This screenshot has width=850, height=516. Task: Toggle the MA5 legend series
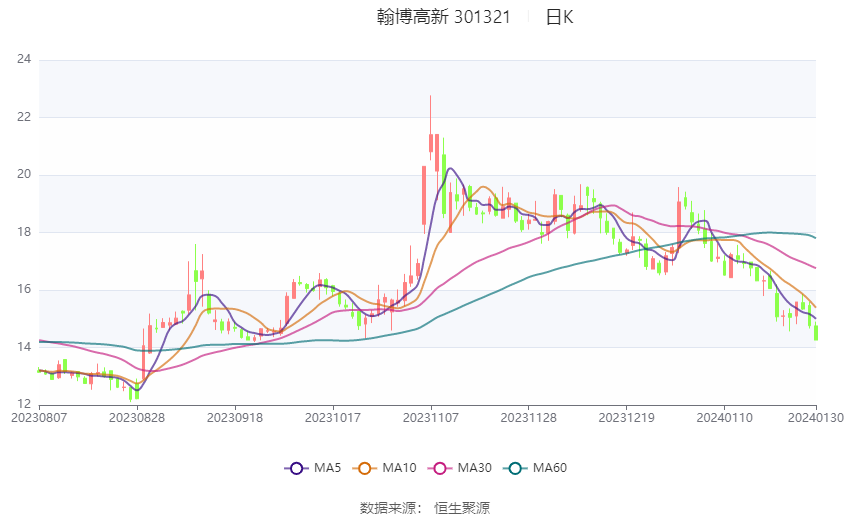[313, 468]
